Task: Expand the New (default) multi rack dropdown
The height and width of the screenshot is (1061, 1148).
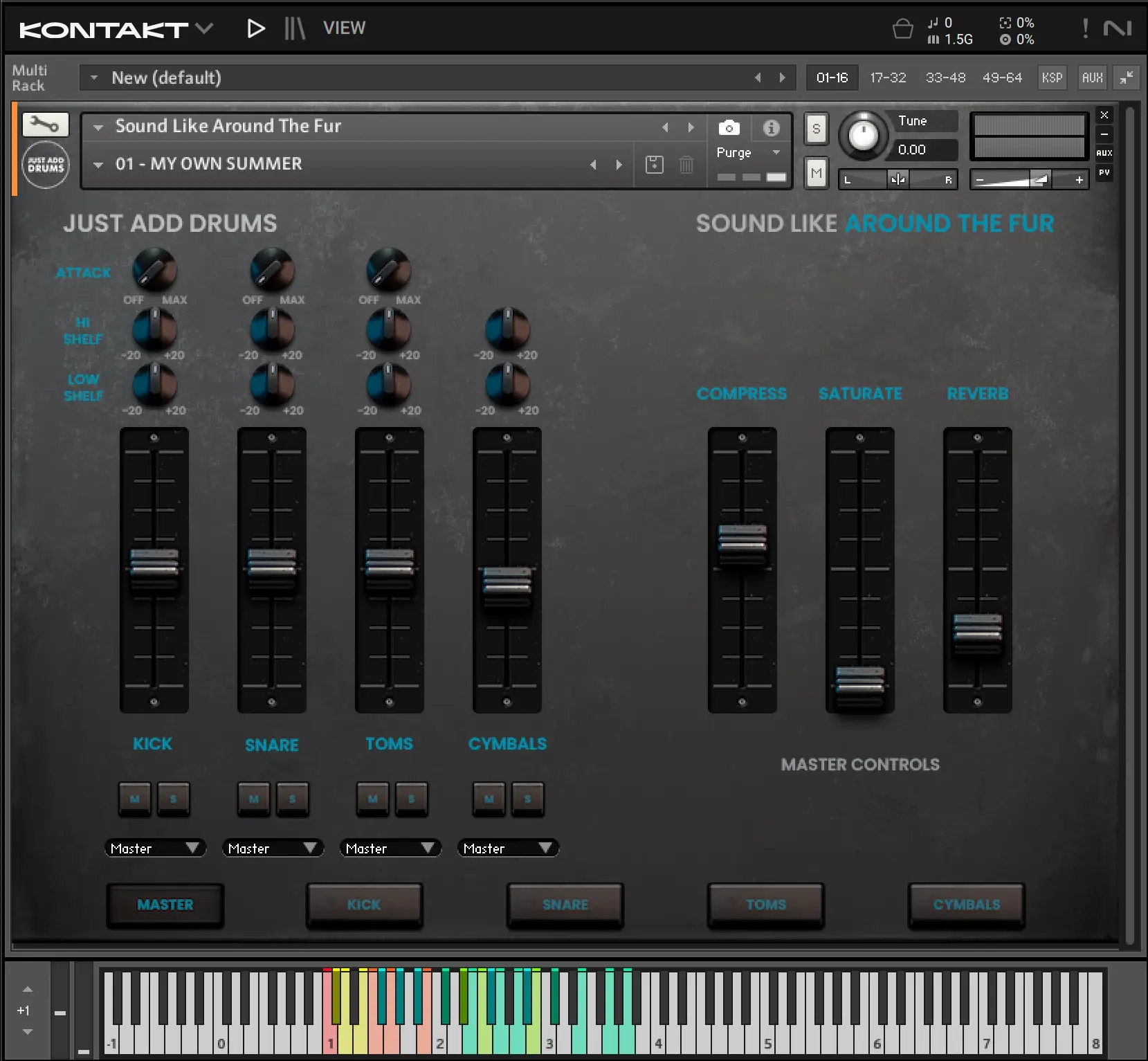Action: coord(95,78)
